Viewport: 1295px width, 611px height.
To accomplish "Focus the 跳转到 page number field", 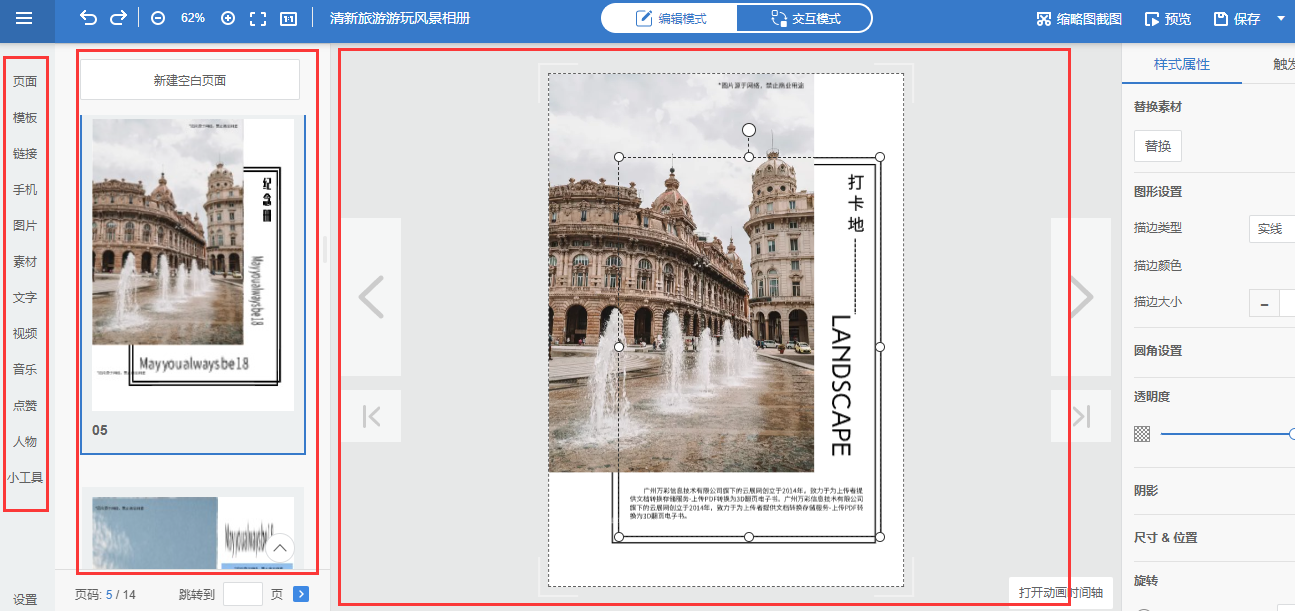I will click(x=243, y=594).
